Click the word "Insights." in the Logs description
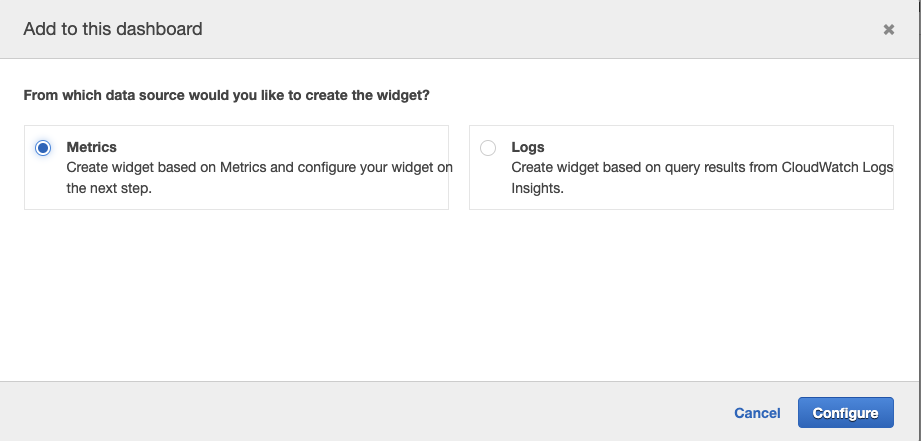 pos(537,187)
